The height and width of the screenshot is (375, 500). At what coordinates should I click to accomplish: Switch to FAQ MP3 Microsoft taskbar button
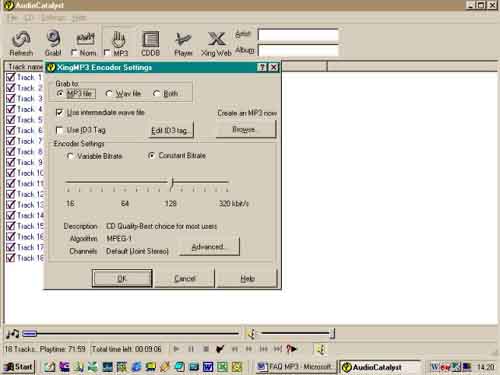coord(295,367)
